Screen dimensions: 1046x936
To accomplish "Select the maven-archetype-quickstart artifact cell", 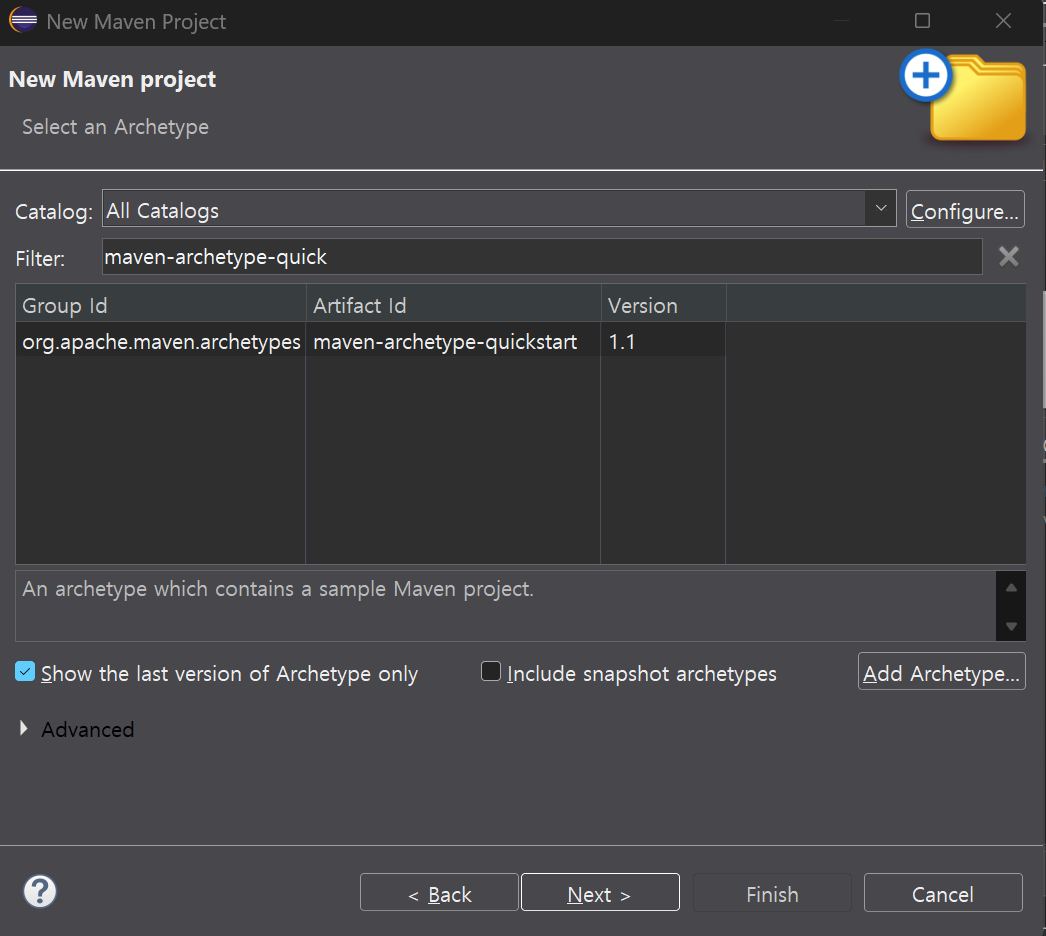I will coord(453,342).
